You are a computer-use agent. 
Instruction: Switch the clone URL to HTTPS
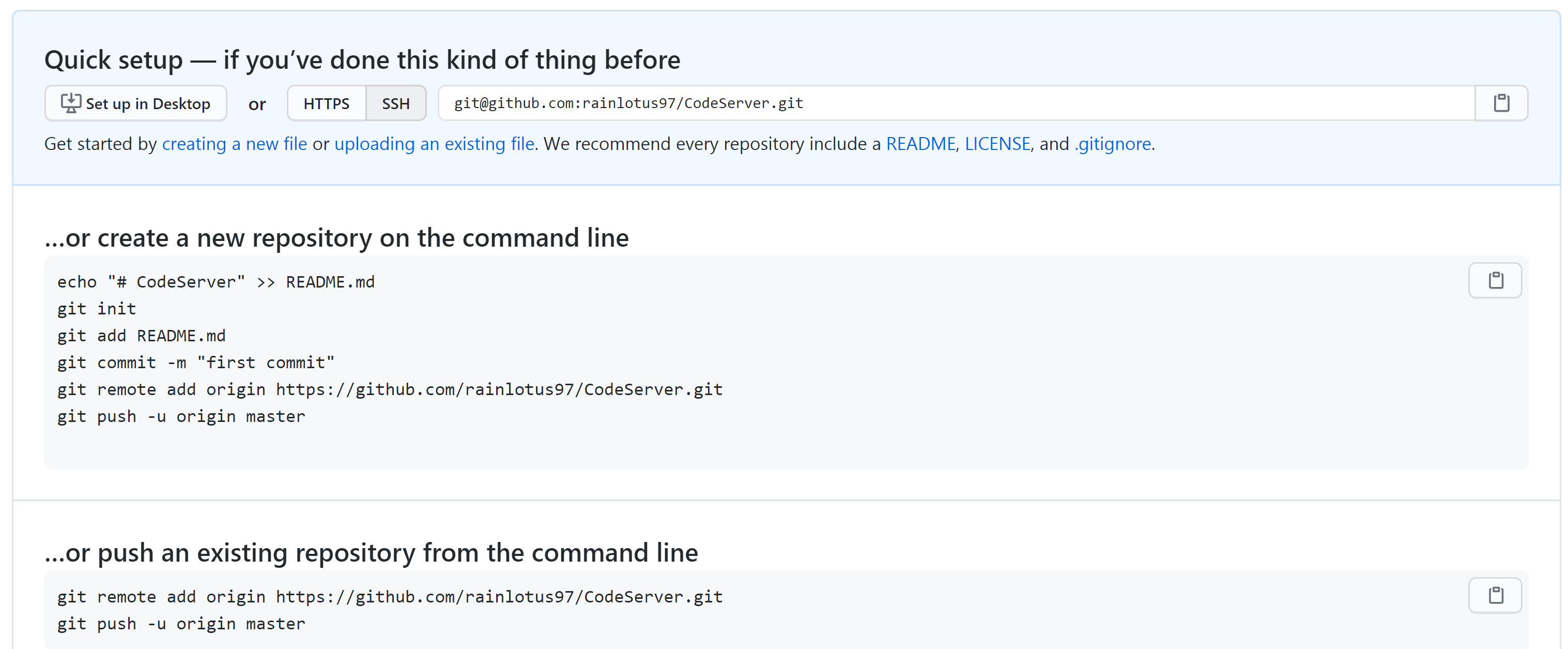point(326,103)
